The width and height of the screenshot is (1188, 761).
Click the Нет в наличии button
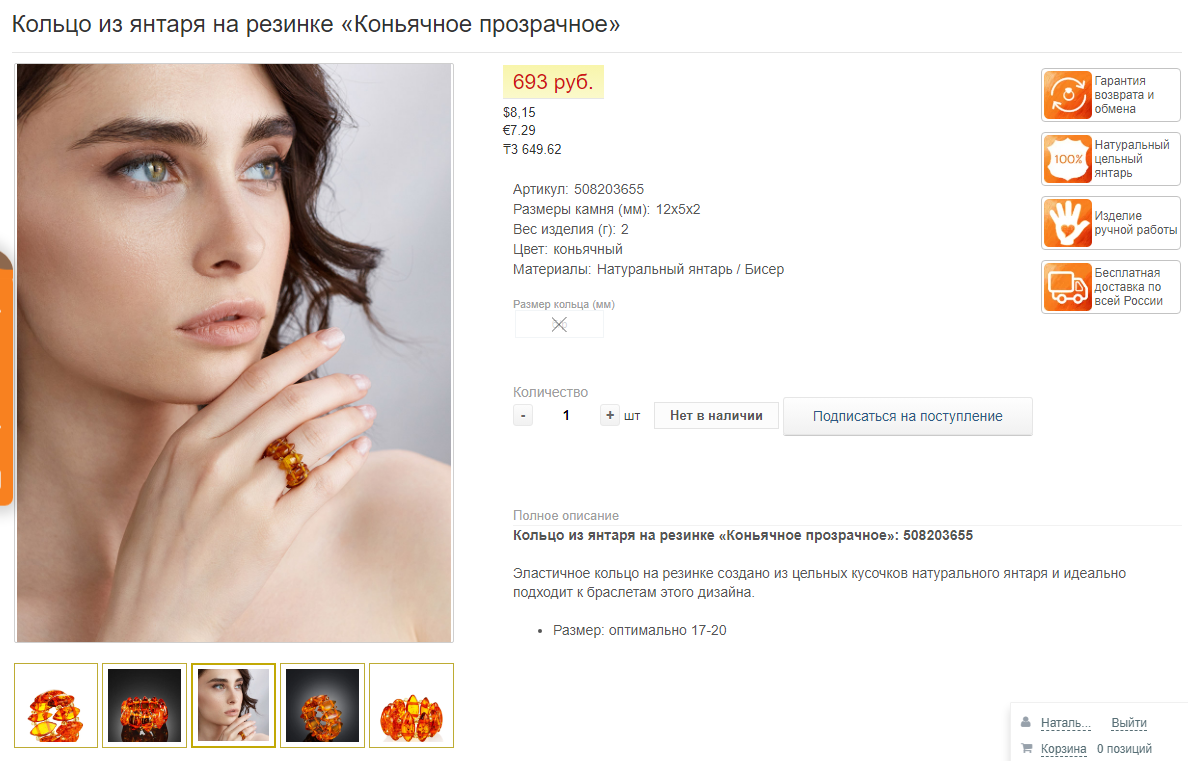(716, 415)
